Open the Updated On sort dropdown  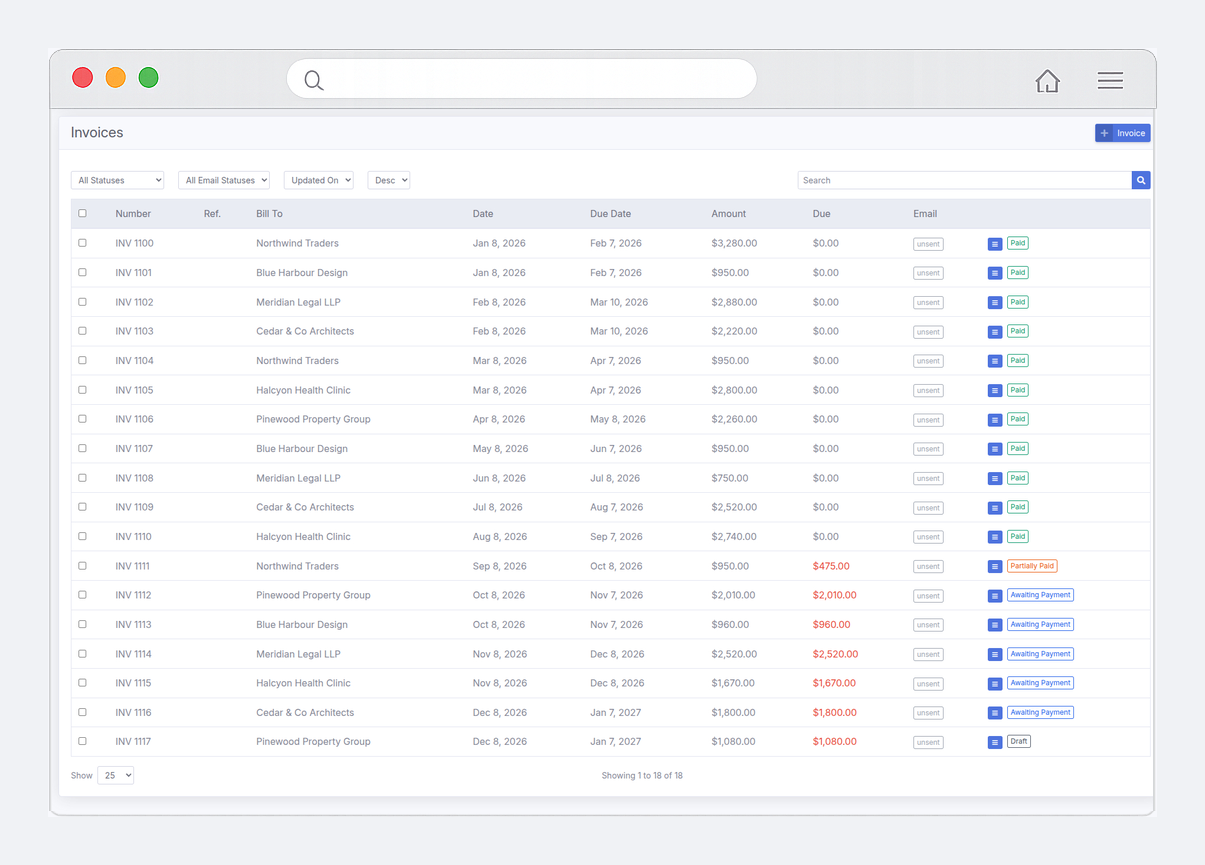click(319, 180)
